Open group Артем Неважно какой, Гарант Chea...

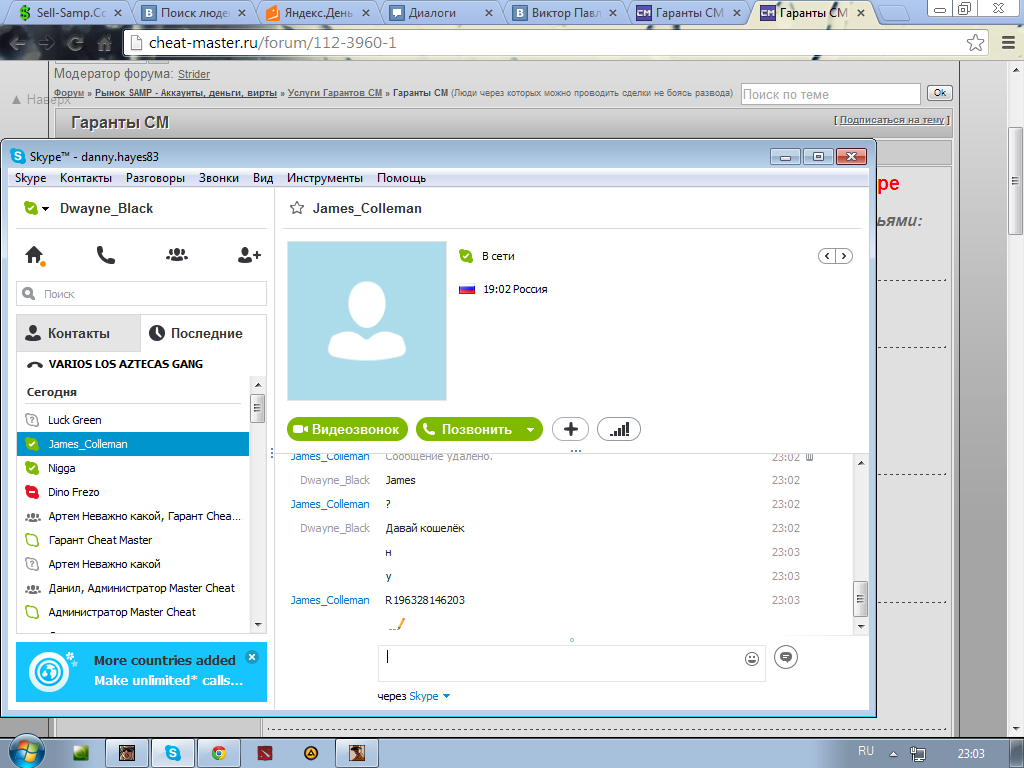tap(133, 516)
